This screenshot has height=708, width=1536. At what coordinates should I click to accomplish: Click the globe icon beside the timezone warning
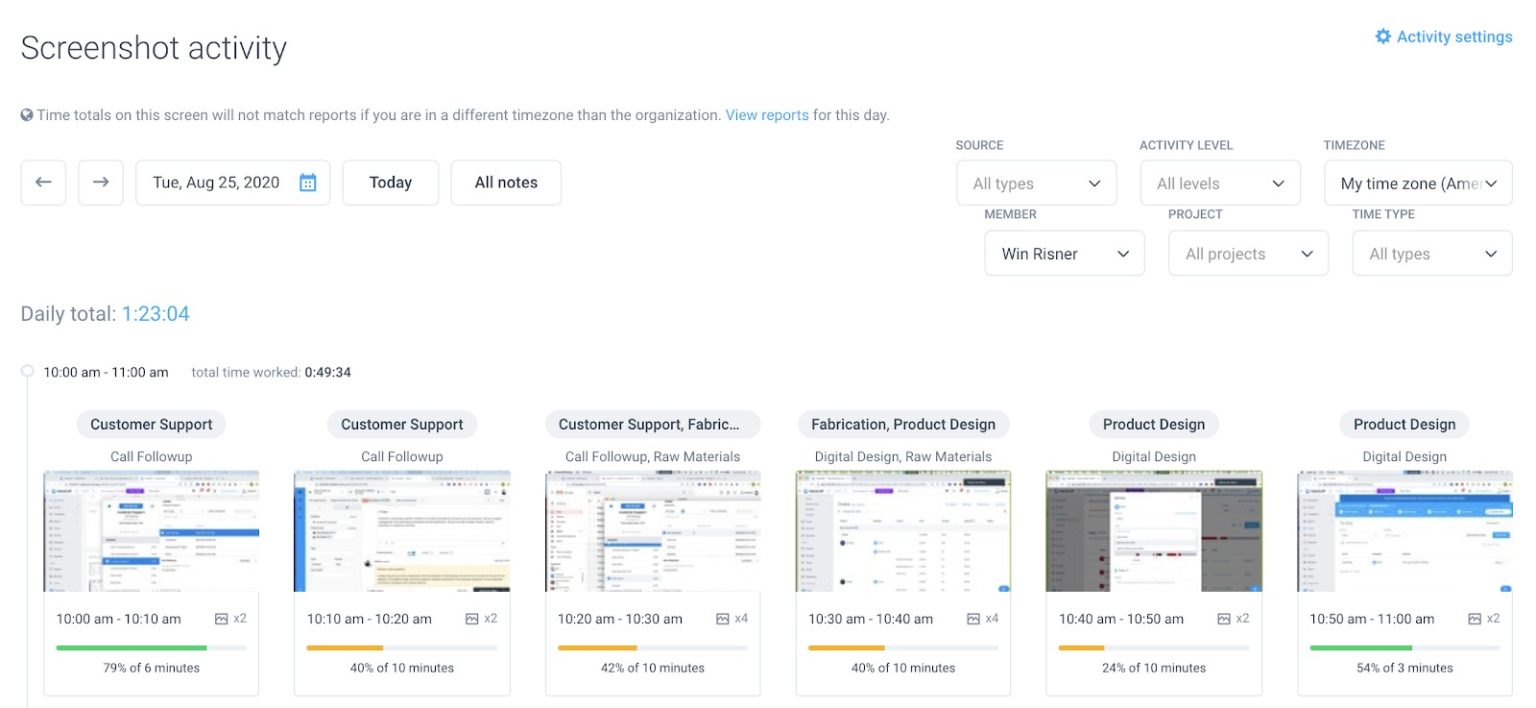point(27,114)
